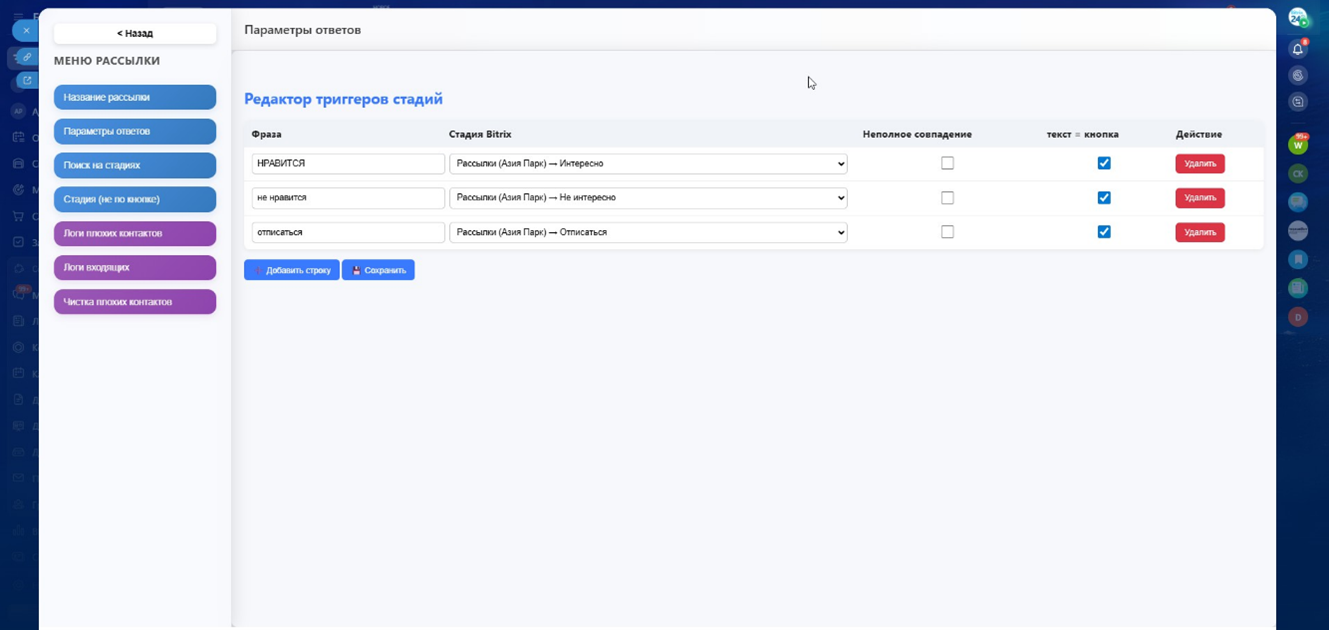Open the red D user avatar
The height and width of the screenshot is (630, 1329).
point(1298,317)
